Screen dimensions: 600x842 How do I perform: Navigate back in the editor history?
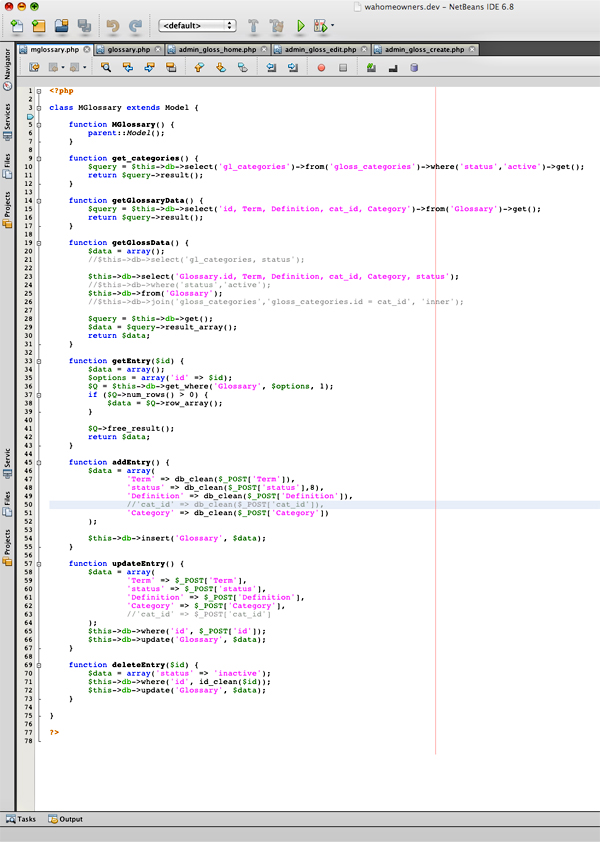pyautogui.click(x=53, y=68)
